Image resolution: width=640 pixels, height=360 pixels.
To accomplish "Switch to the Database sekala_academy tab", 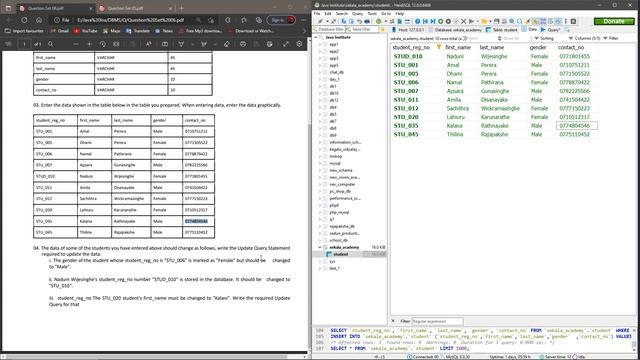I will [455, 30].
